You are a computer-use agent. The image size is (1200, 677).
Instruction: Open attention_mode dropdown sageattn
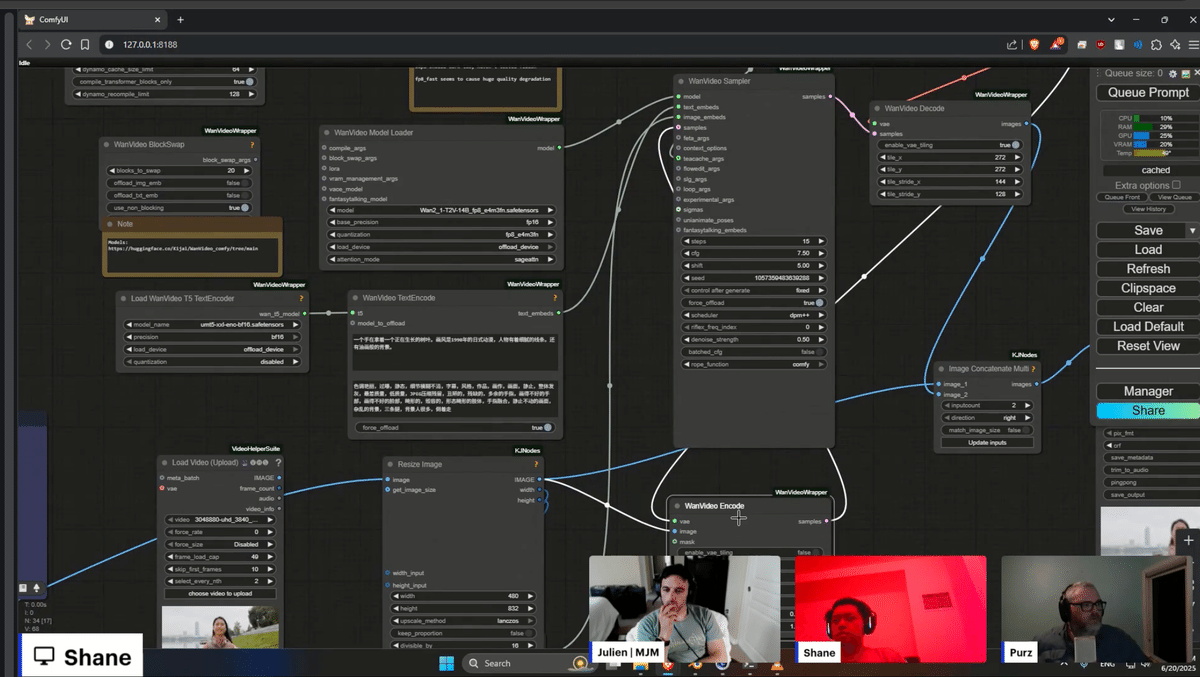tap(441, 259)
